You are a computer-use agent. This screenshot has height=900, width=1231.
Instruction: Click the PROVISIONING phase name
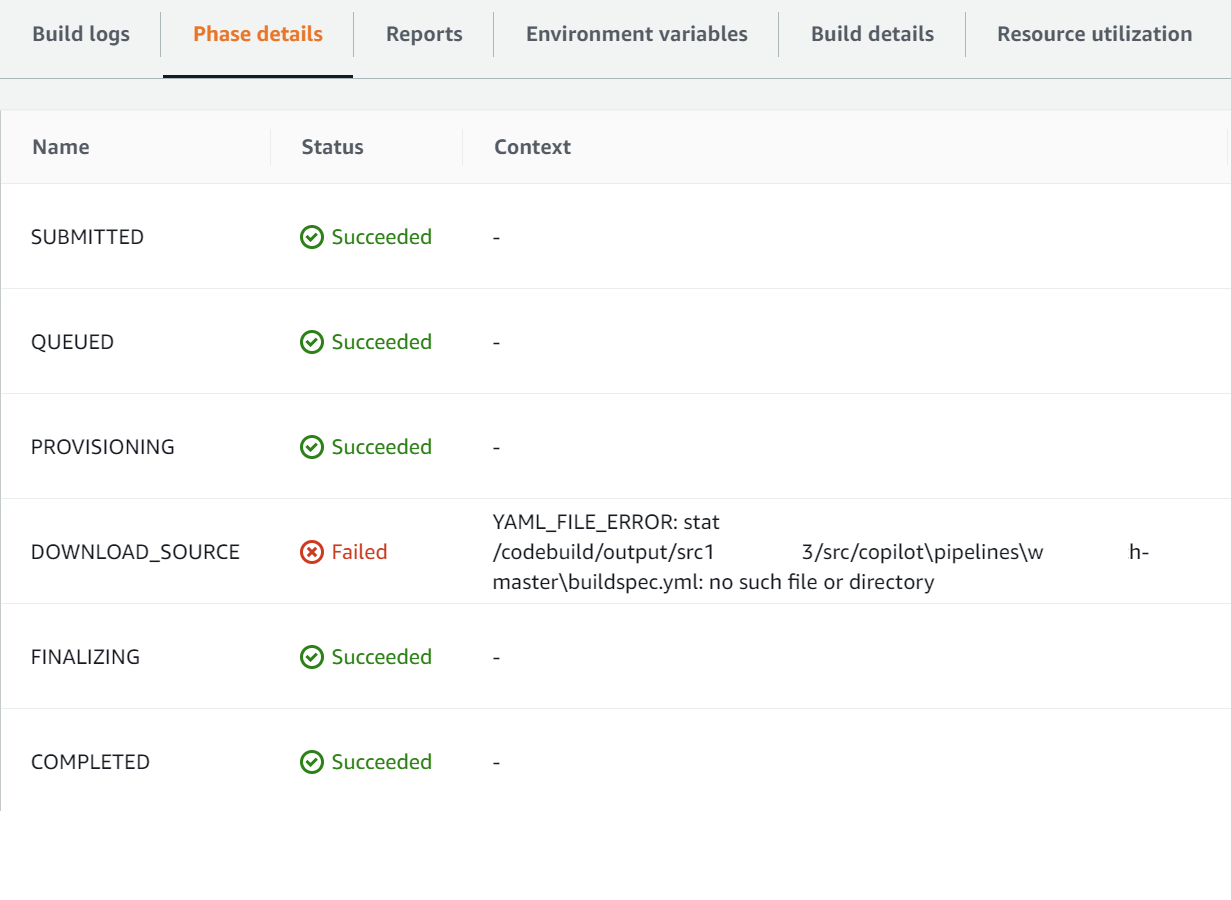103,447
